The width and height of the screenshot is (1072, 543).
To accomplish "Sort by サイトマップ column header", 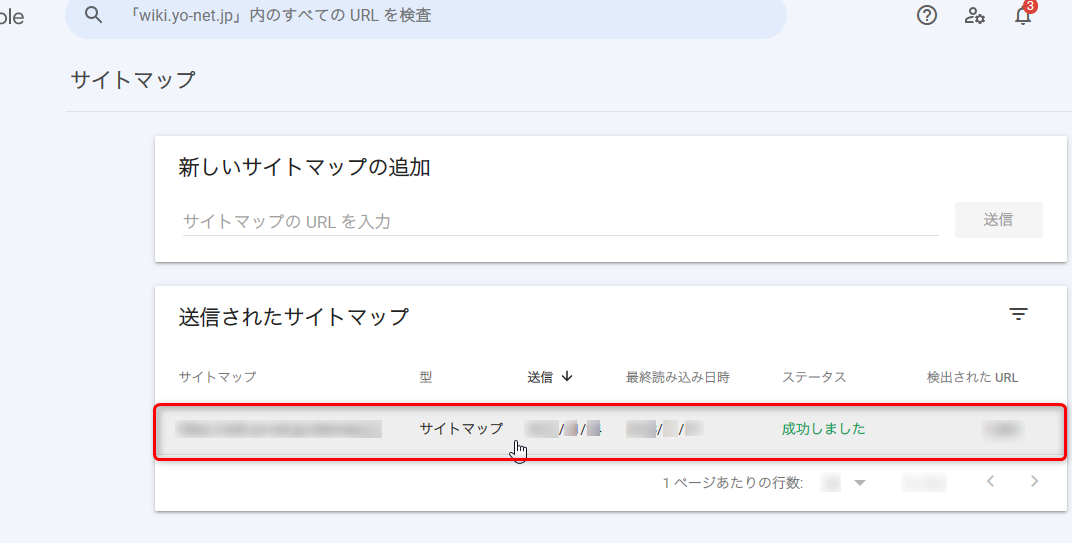I will [x=217, y=377].
